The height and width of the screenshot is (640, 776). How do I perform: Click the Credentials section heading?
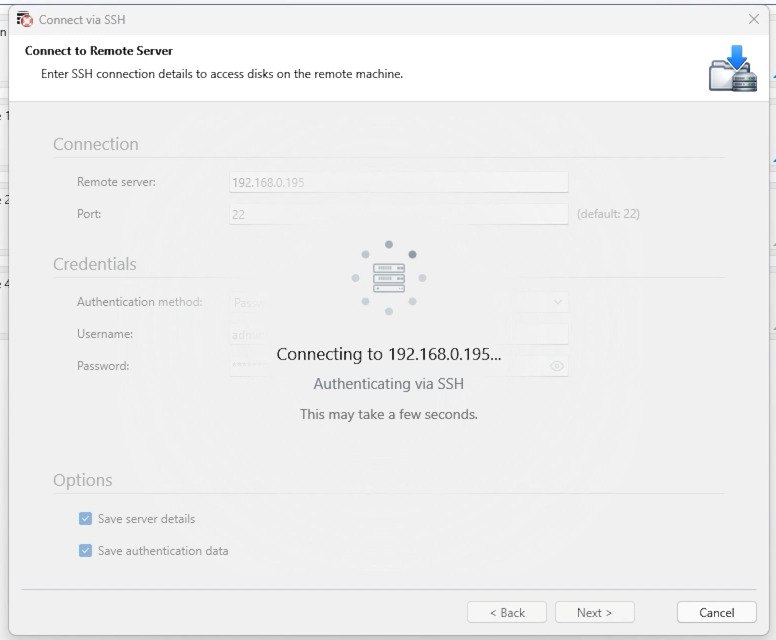click(x=95, y=264)
